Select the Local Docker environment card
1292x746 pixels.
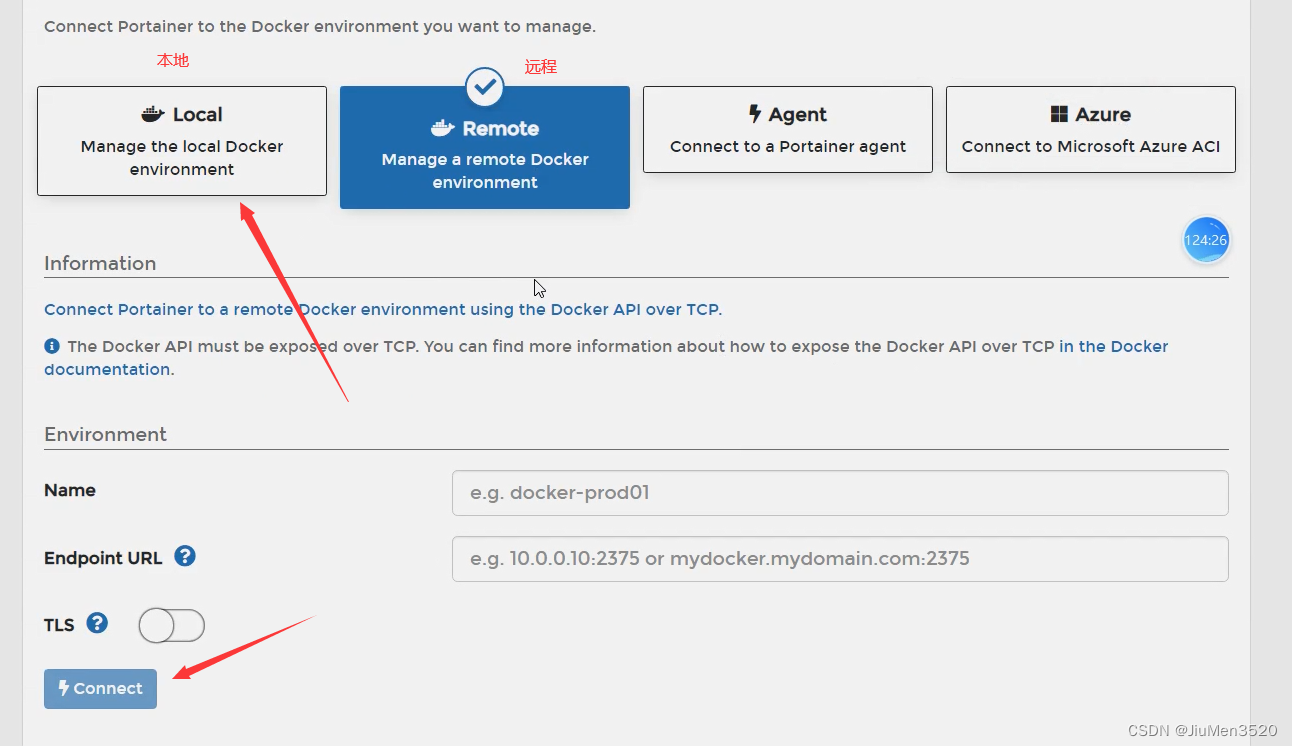pos(182,141)
